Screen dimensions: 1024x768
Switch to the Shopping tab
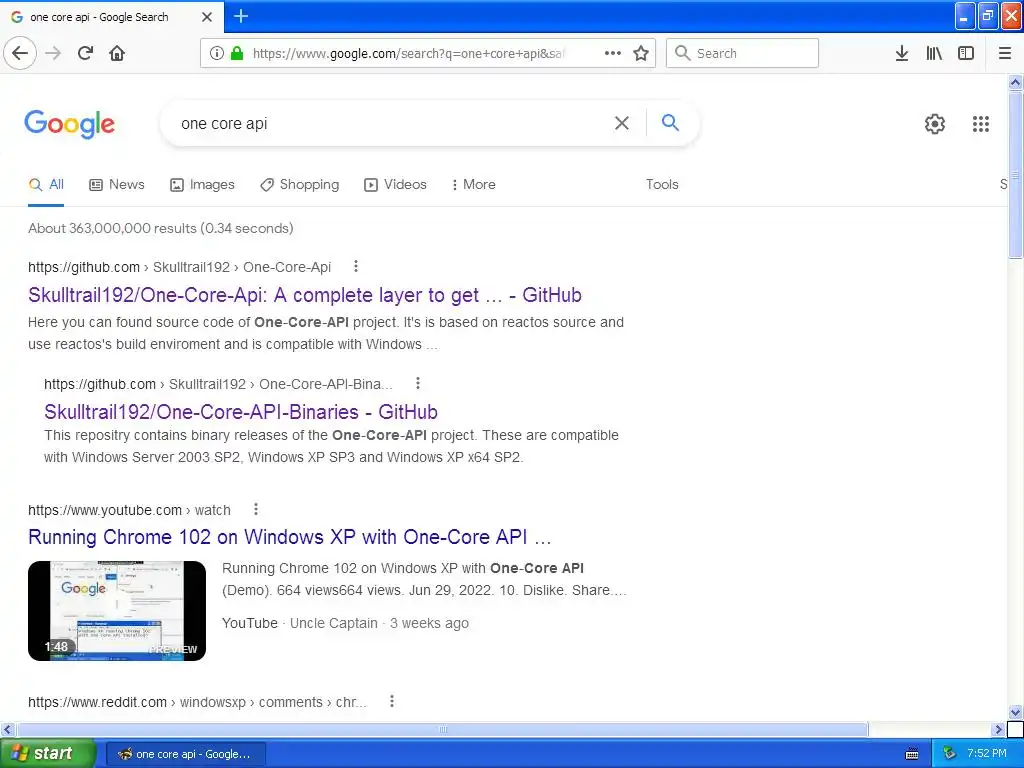300,185
